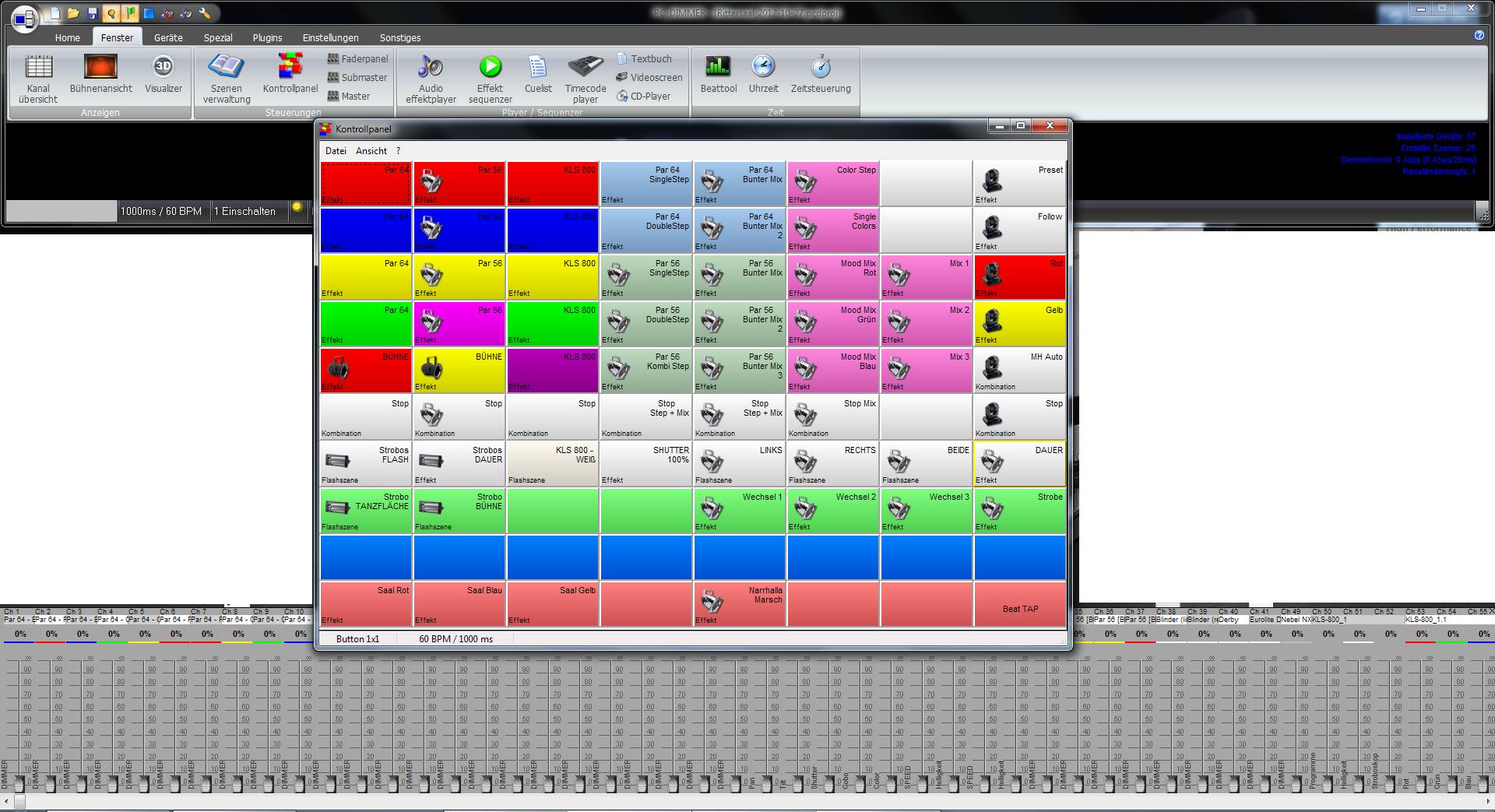Activate the Follow moving head button
The height and width of the screenshot is (812, 1495).
pyautogui.click(x=1019, y=230)
